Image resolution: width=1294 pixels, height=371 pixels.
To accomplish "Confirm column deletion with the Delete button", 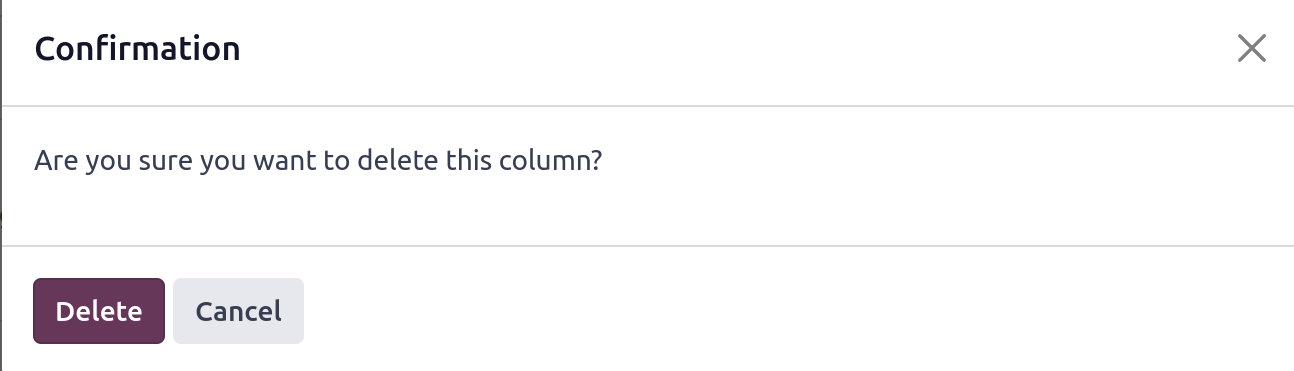I will (98, 311).
